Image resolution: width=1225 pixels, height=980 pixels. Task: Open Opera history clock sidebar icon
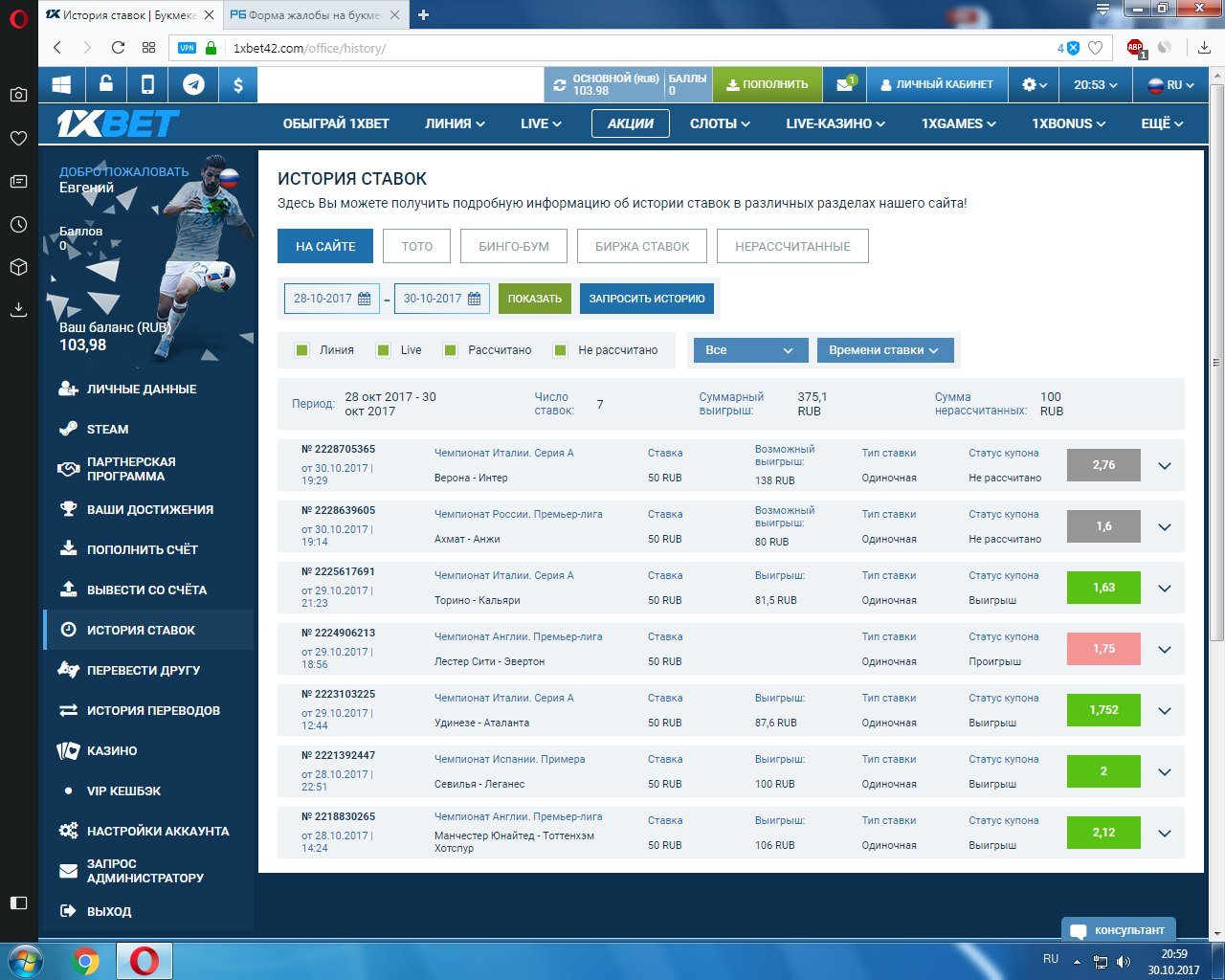click(18, 224)
